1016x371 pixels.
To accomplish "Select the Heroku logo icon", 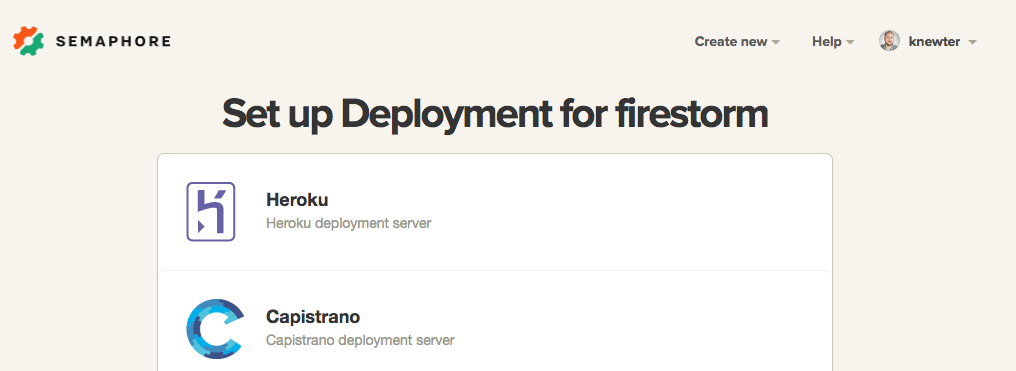I will click(x=211, y=212).
